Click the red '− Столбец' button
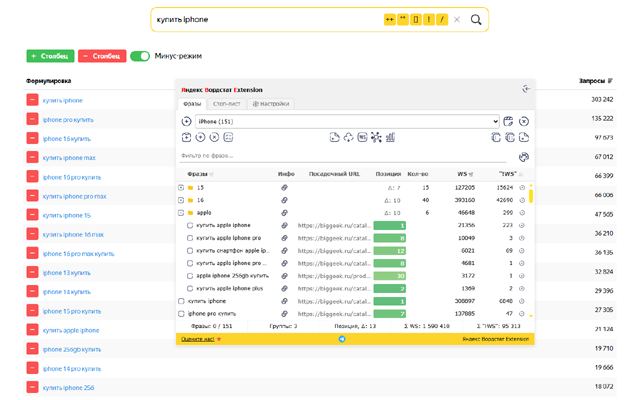 click(102, 56)
